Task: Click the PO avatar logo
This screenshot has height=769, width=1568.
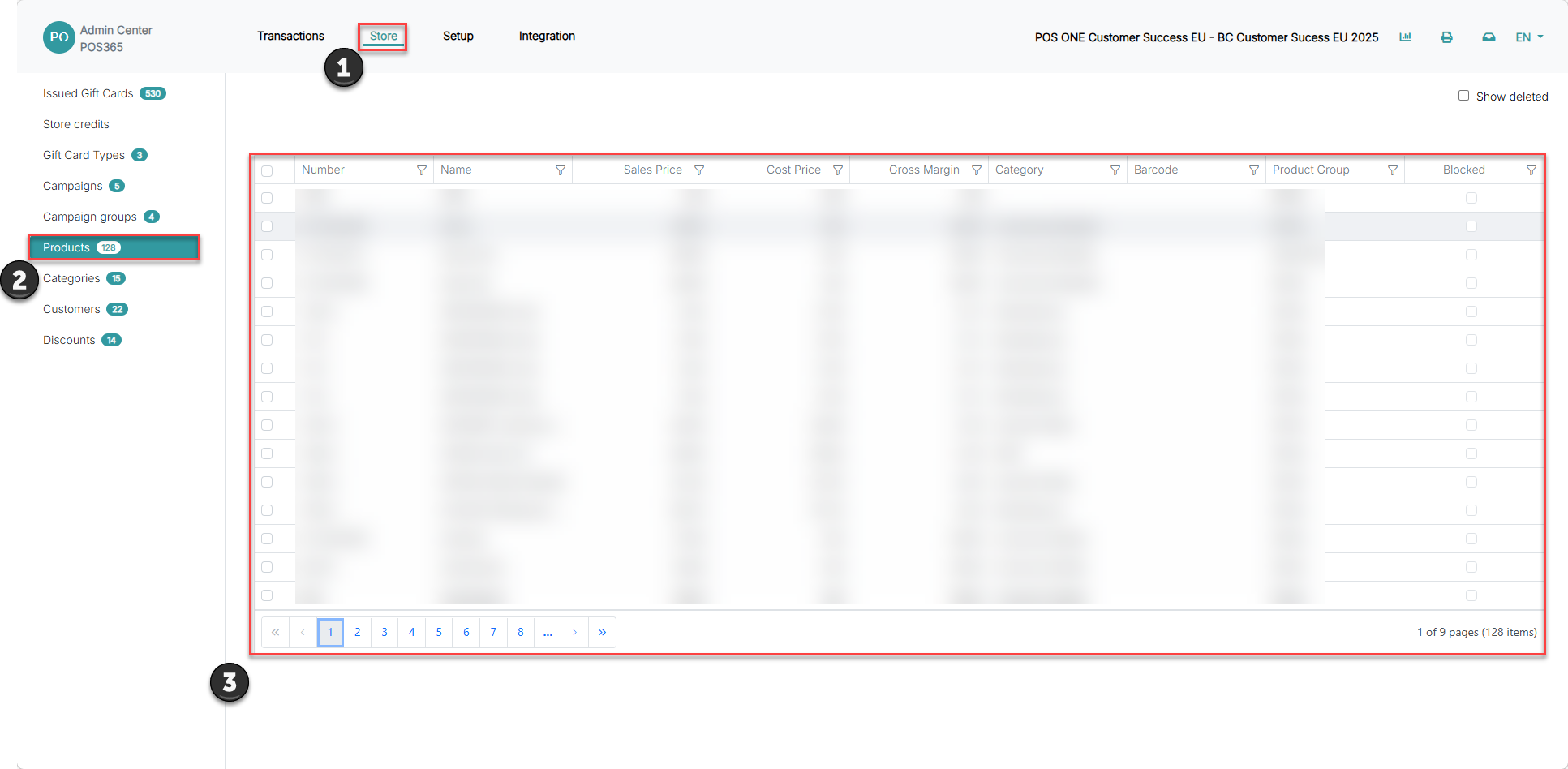Action: coord(59,37)
